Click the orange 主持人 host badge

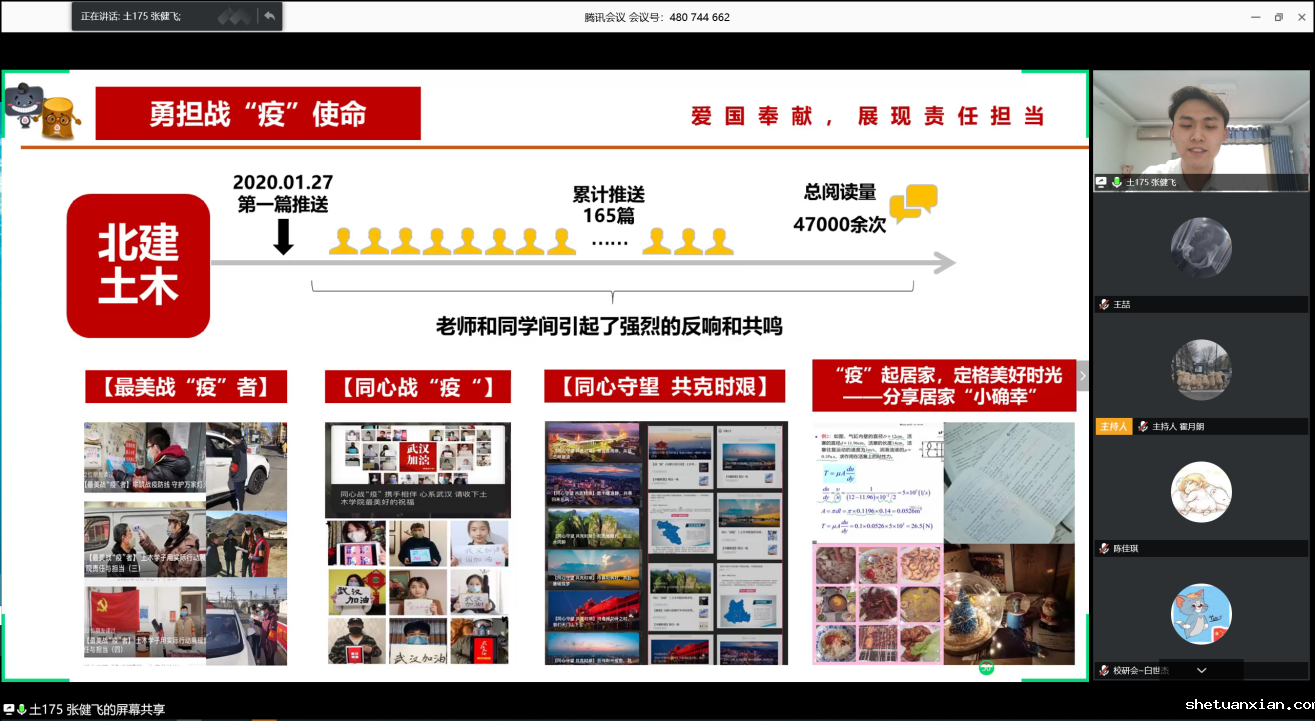tap(1113, 426)
